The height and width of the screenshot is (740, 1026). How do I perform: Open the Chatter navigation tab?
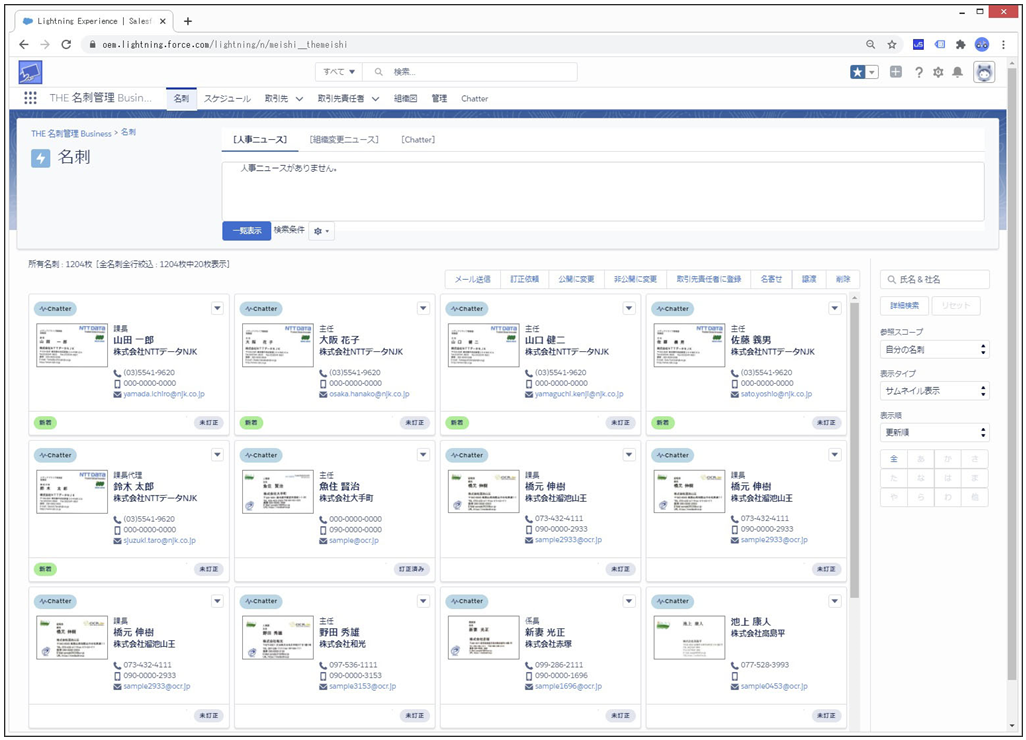(x=474, y=99)
